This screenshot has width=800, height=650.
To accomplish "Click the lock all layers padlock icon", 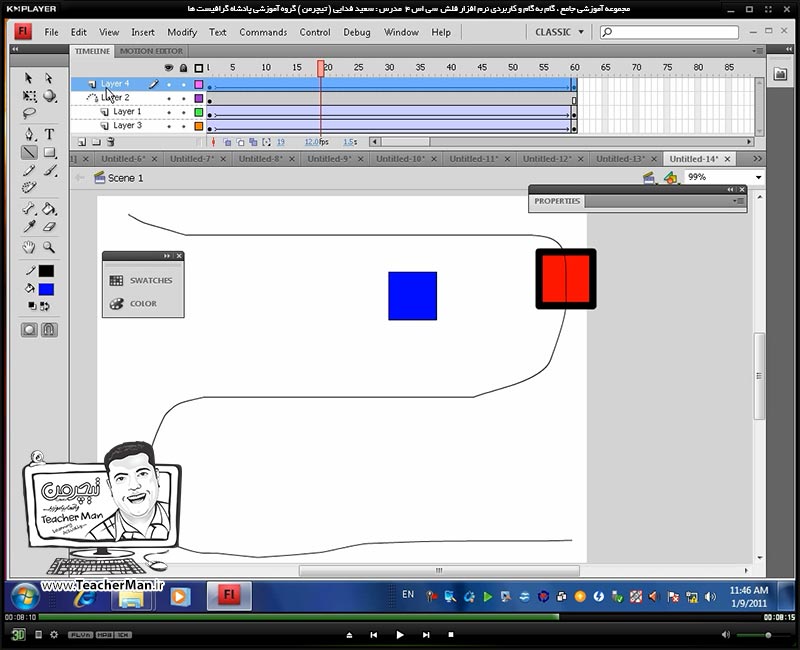I will [184, 67].
